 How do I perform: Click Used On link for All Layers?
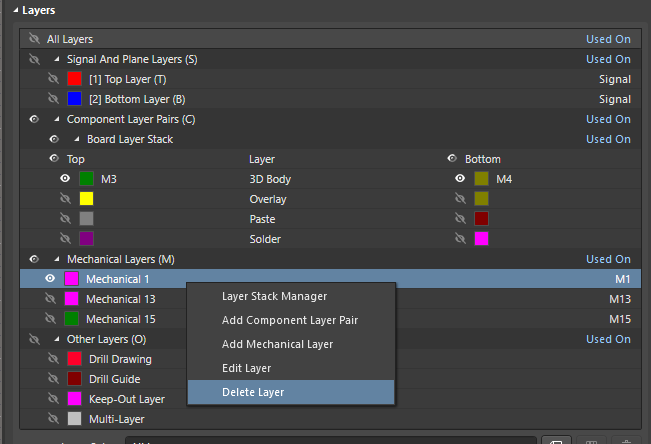[x=608, y=39]
